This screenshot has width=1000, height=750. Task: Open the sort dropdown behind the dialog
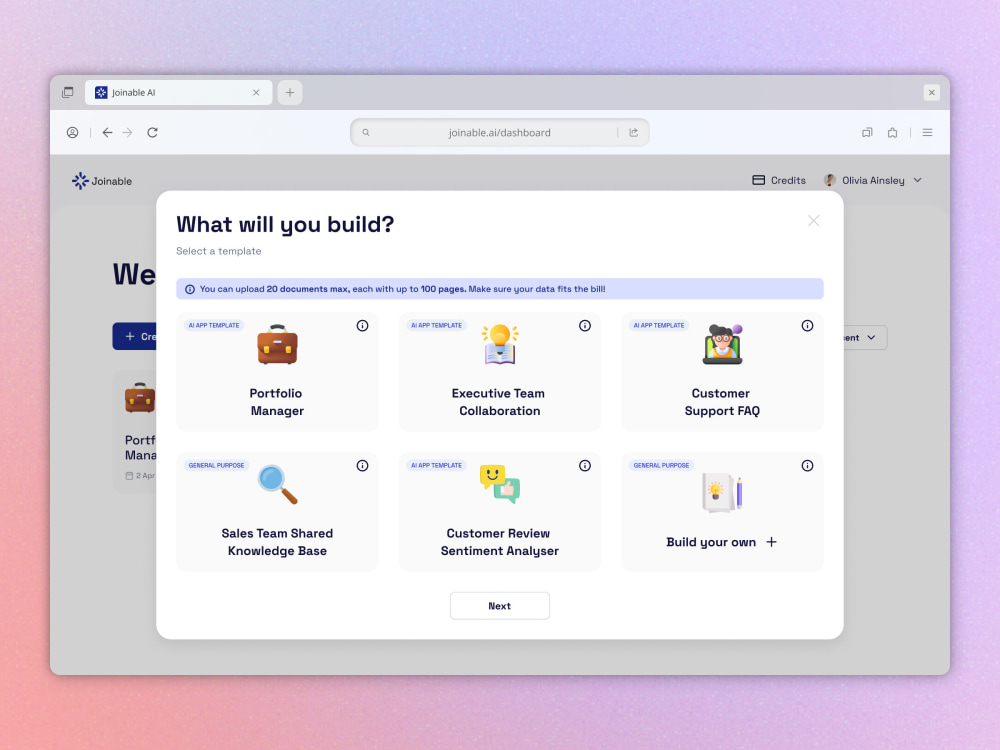click(864, 337)
